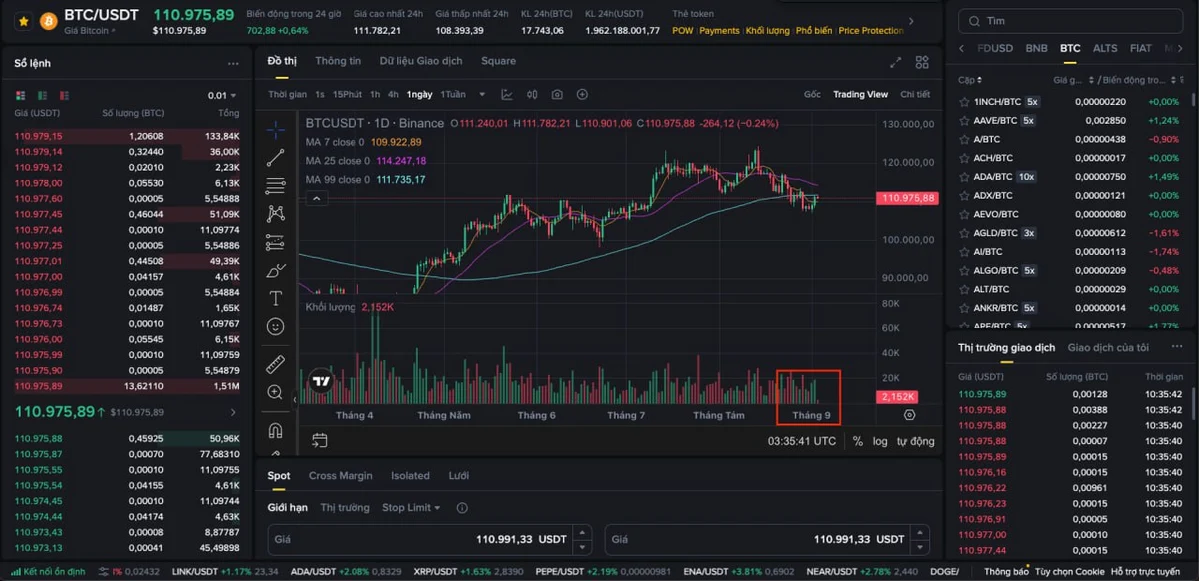
Task: Switch to the Cross Margin tab
Action: click(x=340, y=476)
